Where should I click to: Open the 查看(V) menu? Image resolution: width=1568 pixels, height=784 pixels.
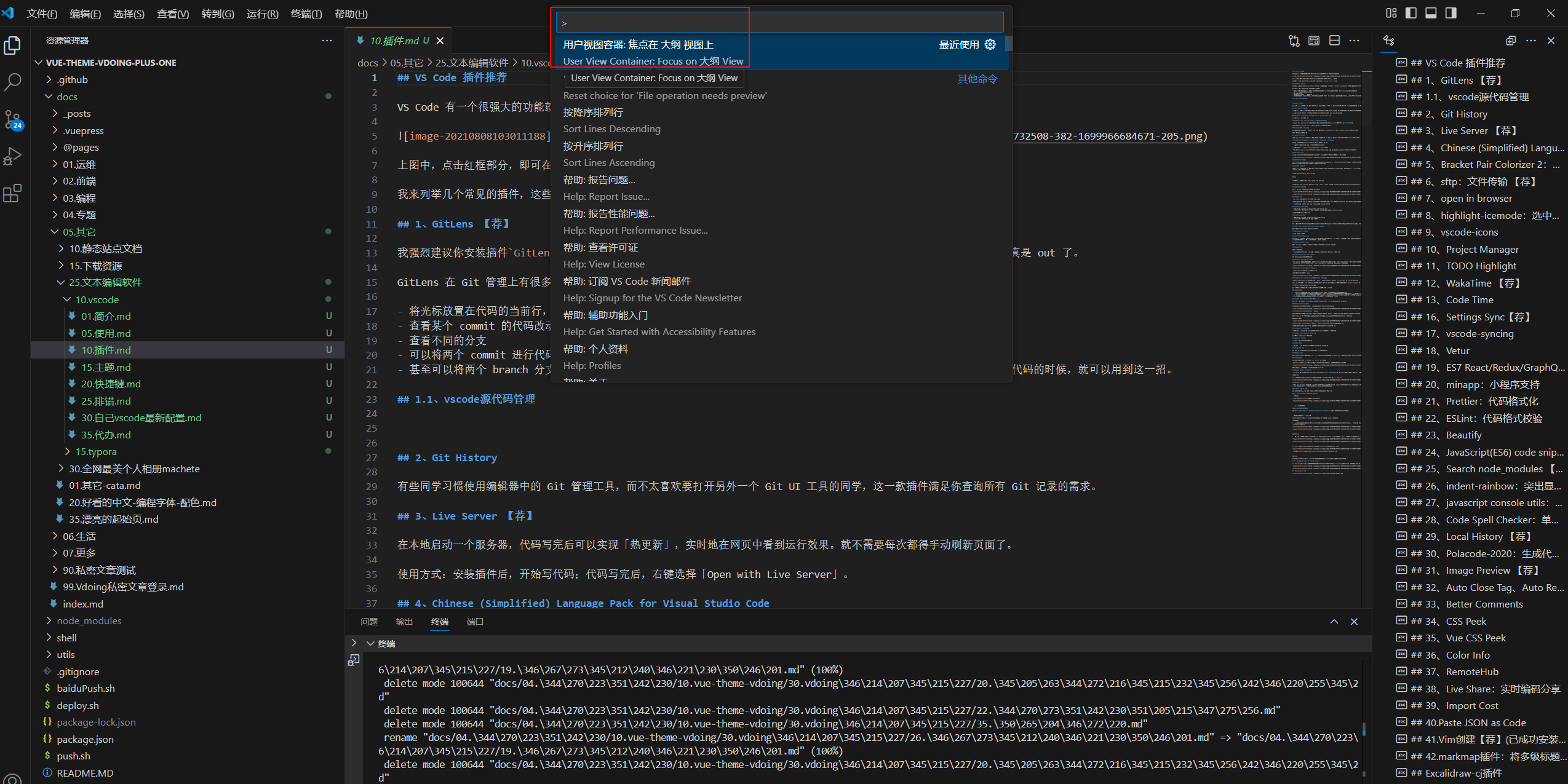coord(173,14)
